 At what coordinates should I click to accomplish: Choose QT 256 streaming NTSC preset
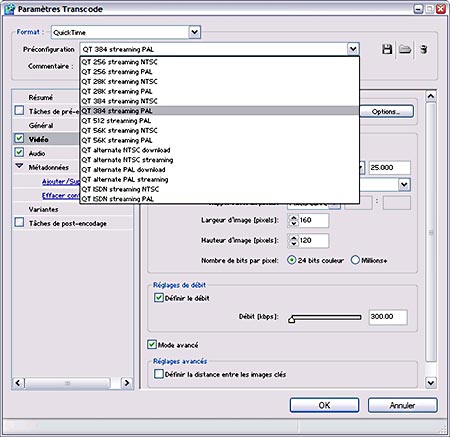tap(219, 62)
